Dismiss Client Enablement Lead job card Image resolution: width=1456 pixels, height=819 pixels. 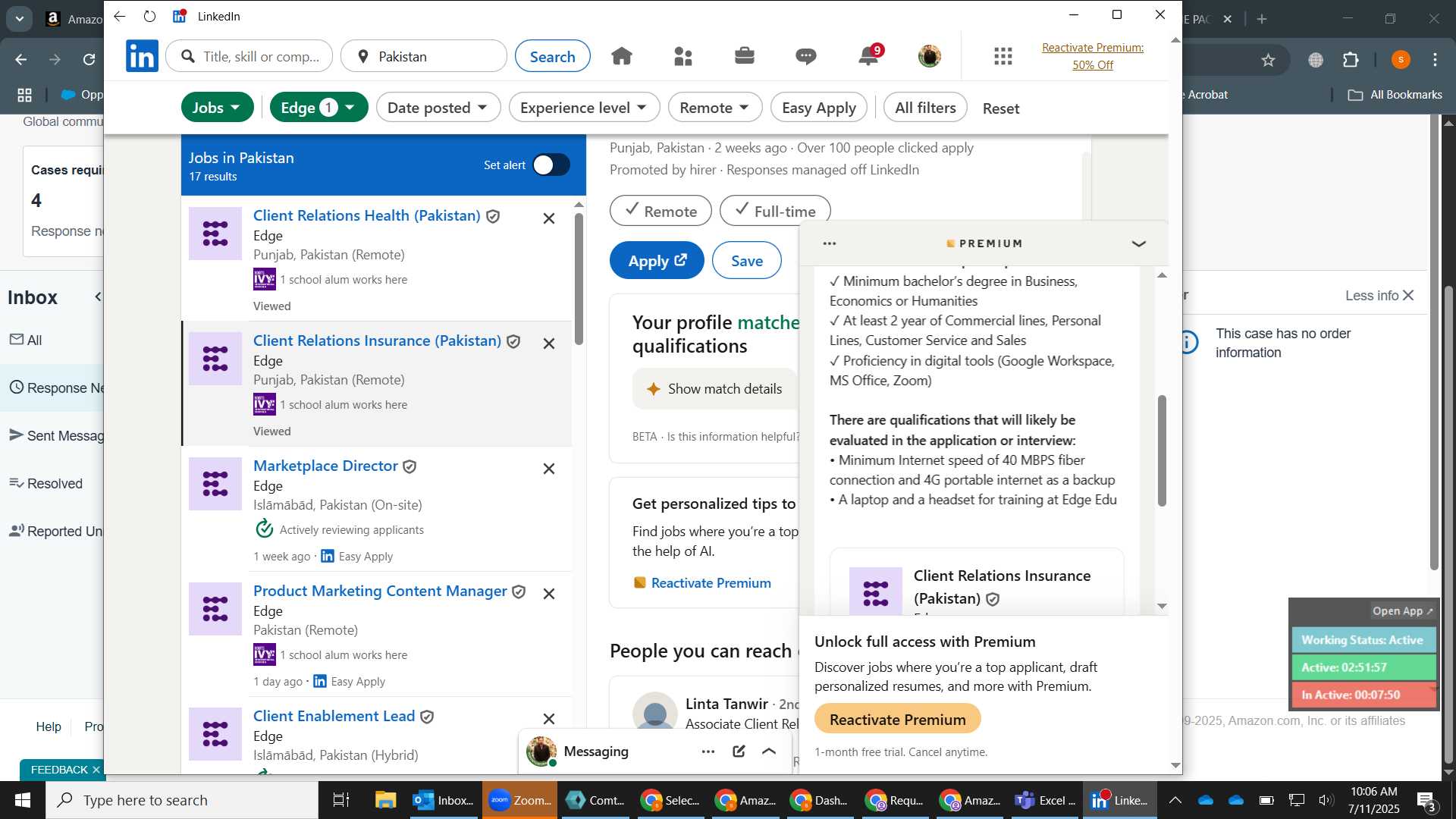coord(549,718)
